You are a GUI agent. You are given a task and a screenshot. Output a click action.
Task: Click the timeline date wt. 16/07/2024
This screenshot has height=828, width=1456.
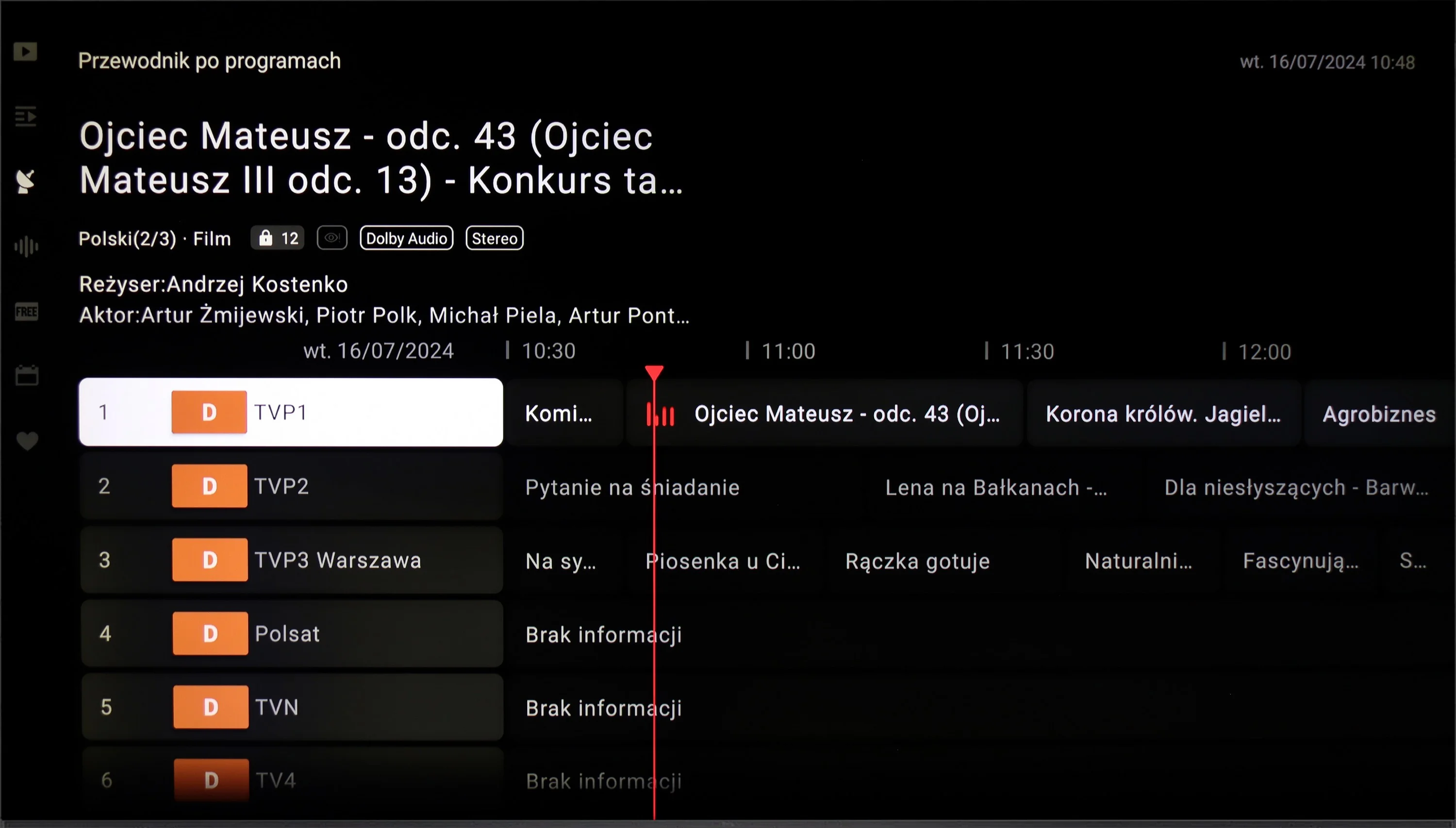(379, 351)
